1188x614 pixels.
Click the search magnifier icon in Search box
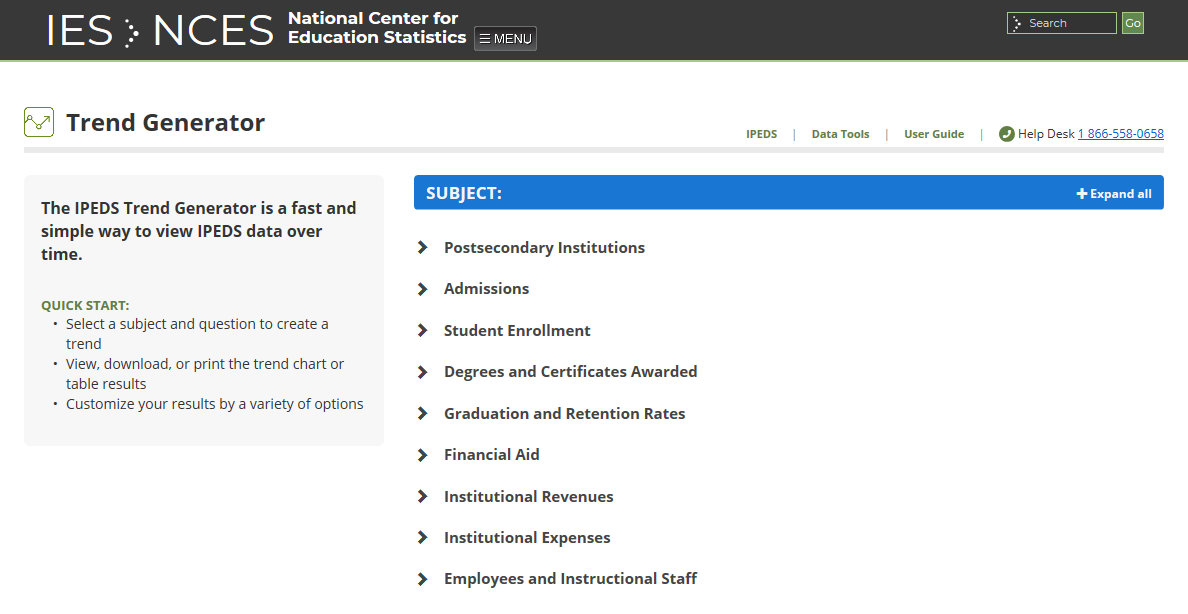tap(1017, 23)
